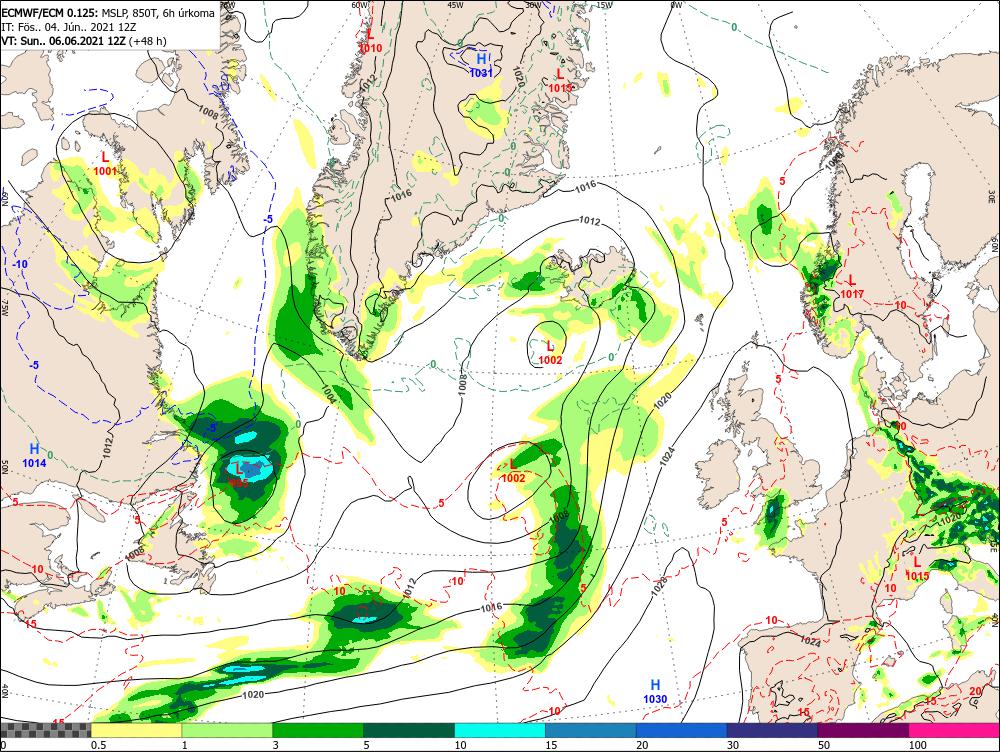Click the gray checkered 0–0.5 legend swatch

[45, 731]
